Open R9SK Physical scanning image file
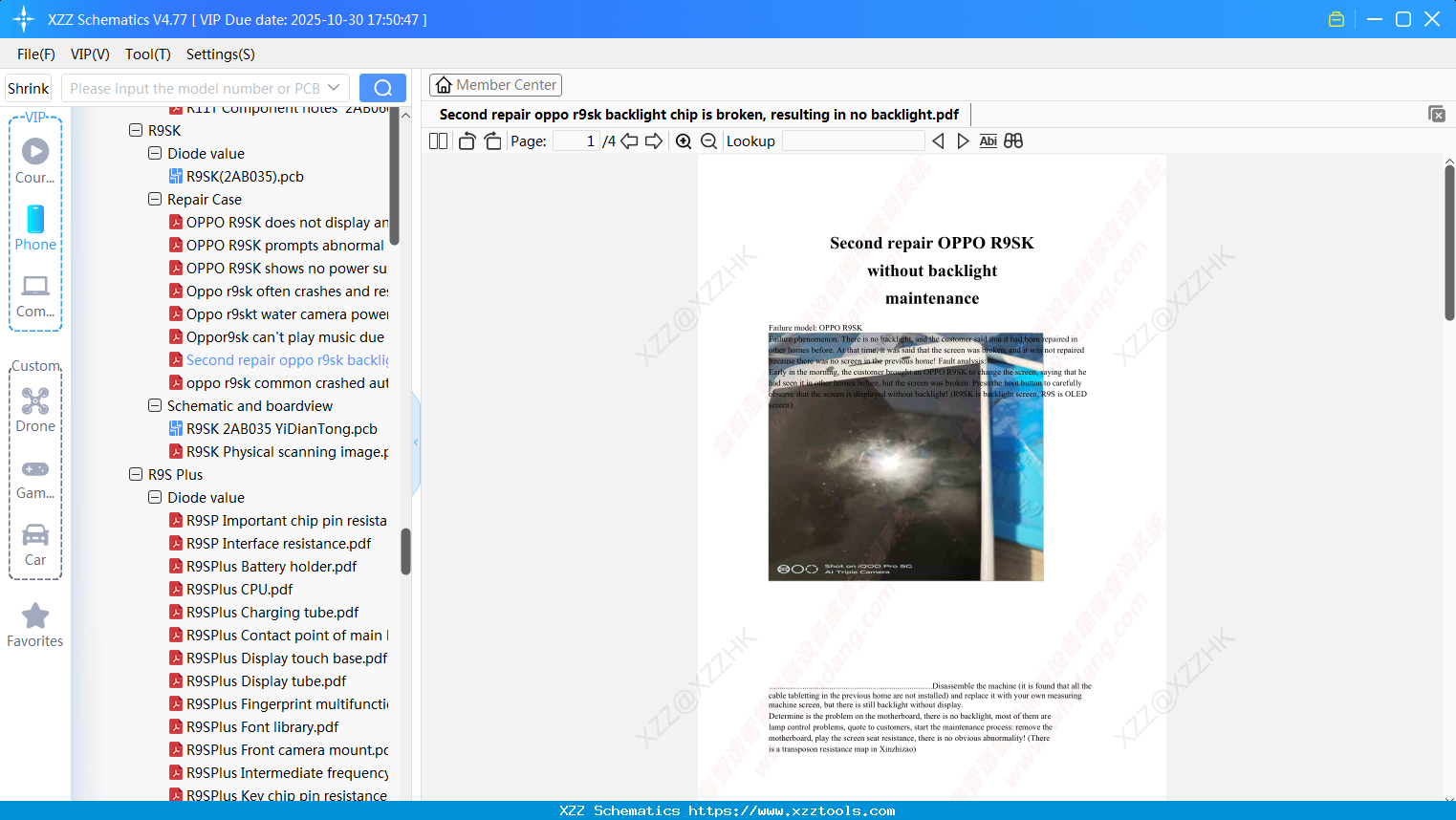Screen dimensions: 1456x820 (x=278, y=452)
